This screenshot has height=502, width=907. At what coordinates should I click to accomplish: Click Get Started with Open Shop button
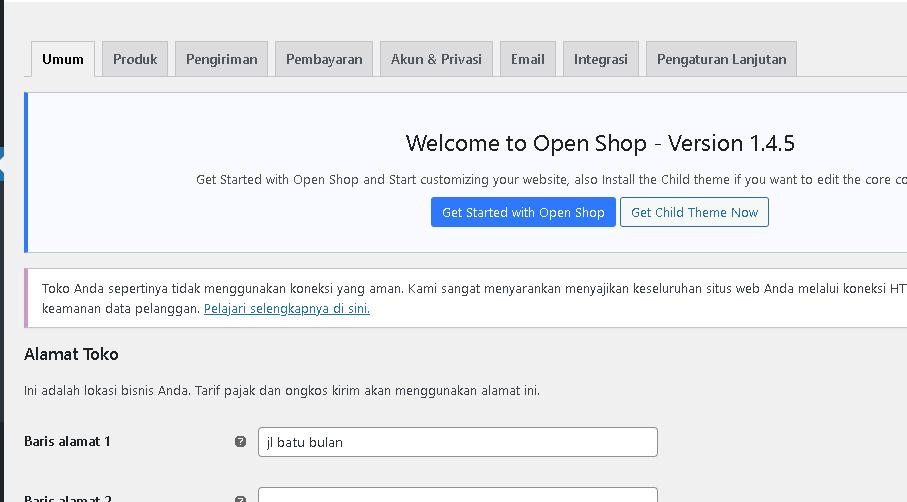click(x=523, y=212)
